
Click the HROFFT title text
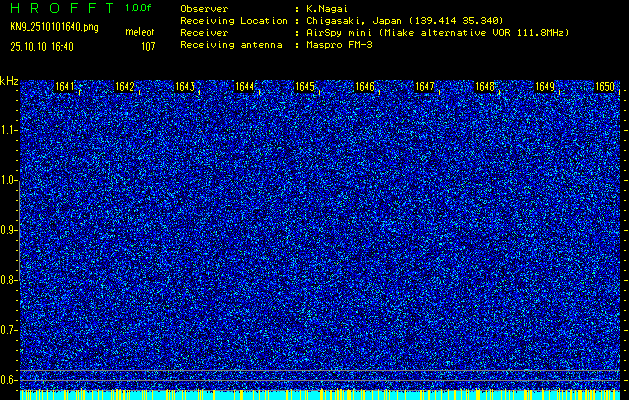point(60,8)
